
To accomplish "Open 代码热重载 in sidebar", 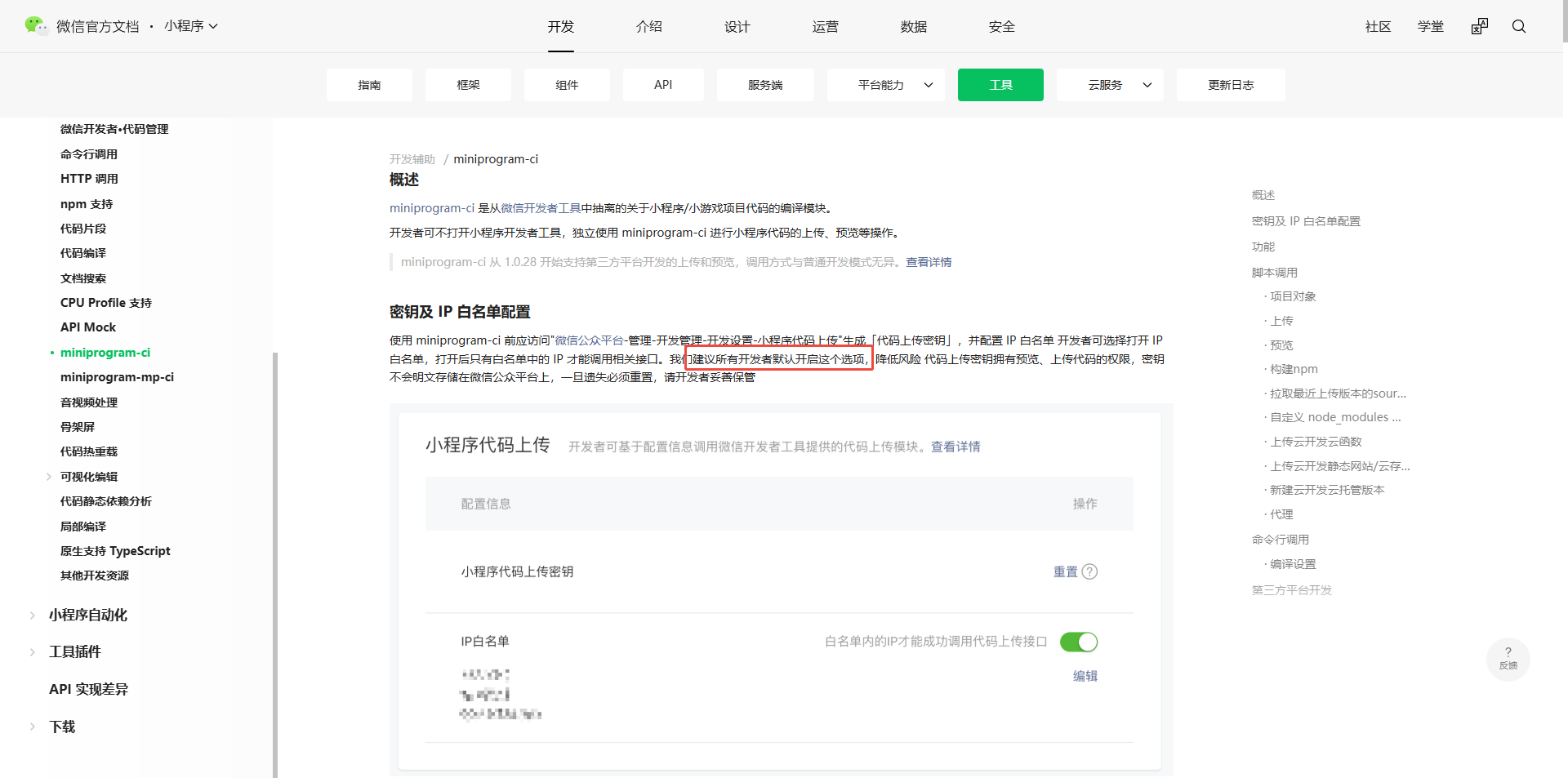I will 89,451.
